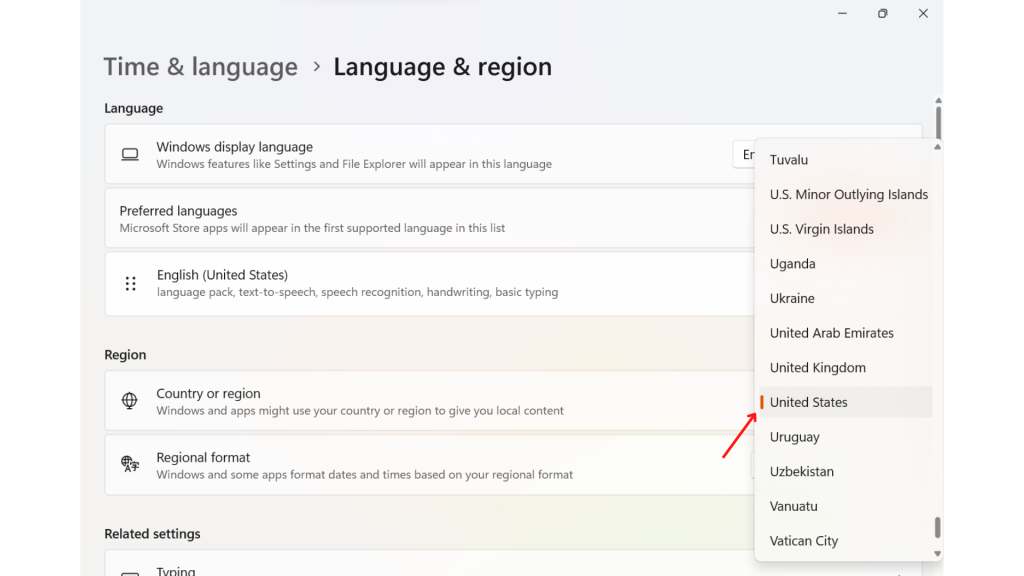Click the scroll up arrow in country list
Screen dimensions: 1024x576
pos(937,147)
